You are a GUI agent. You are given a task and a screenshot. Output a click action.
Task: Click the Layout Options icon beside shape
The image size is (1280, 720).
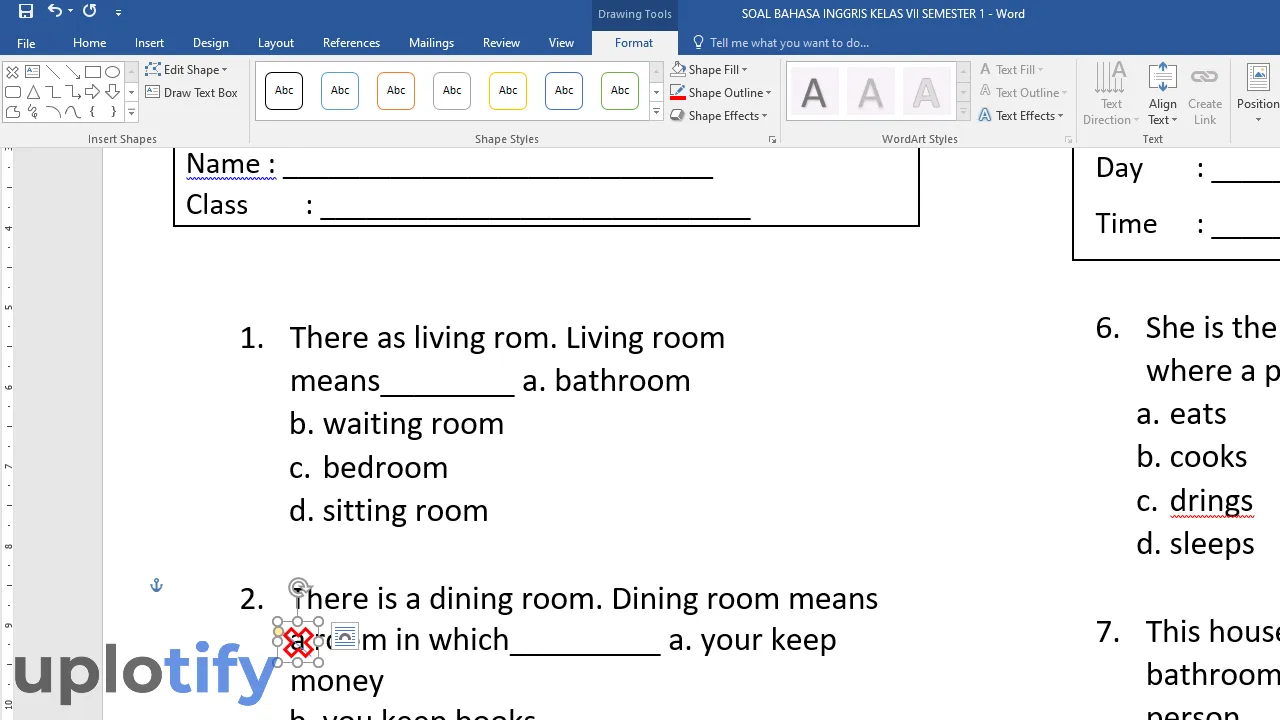coord(344,636)
